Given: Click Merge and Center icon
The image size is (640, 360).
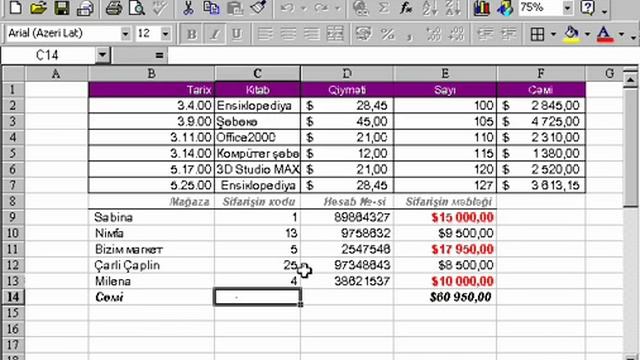Looking at the screenshot, I should click(x=335, y=34).
